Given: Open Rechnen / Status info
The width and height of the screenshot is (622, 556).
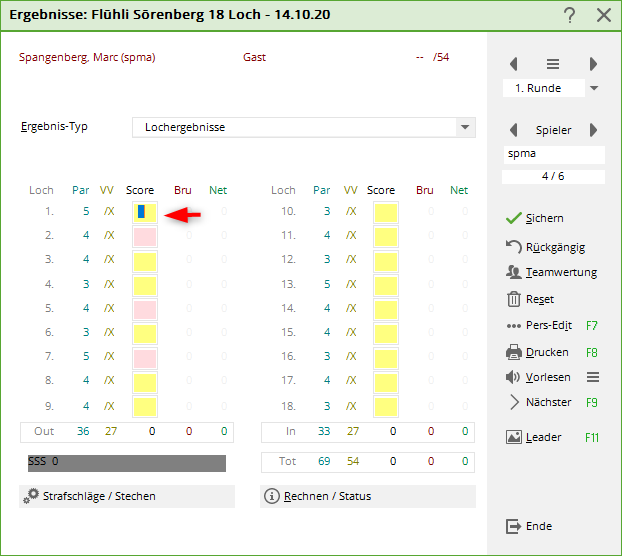Looking at the screenshot, I should click(367, 496).
